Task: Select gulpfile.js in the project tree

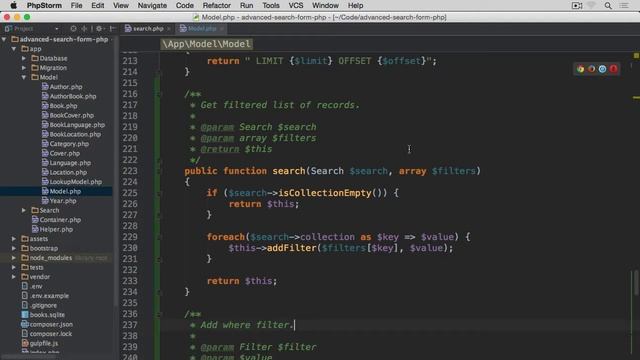Action: [x=44, y=343]
